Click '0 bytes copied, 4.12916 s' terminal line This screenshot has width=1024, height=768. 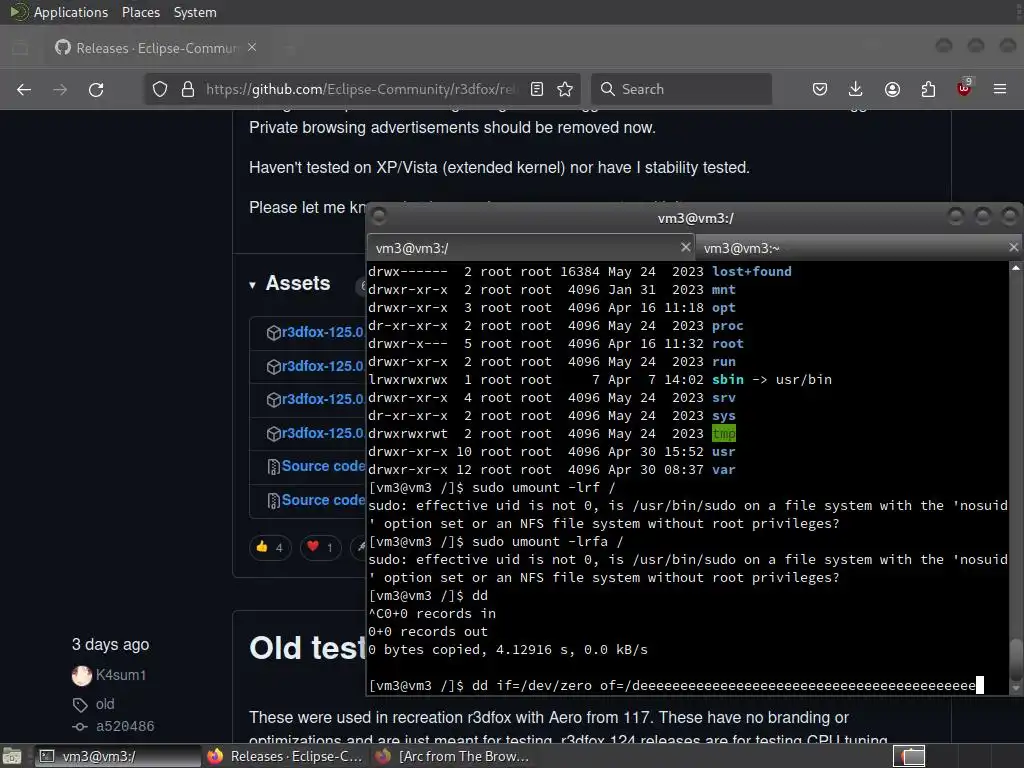coord(508,650)
